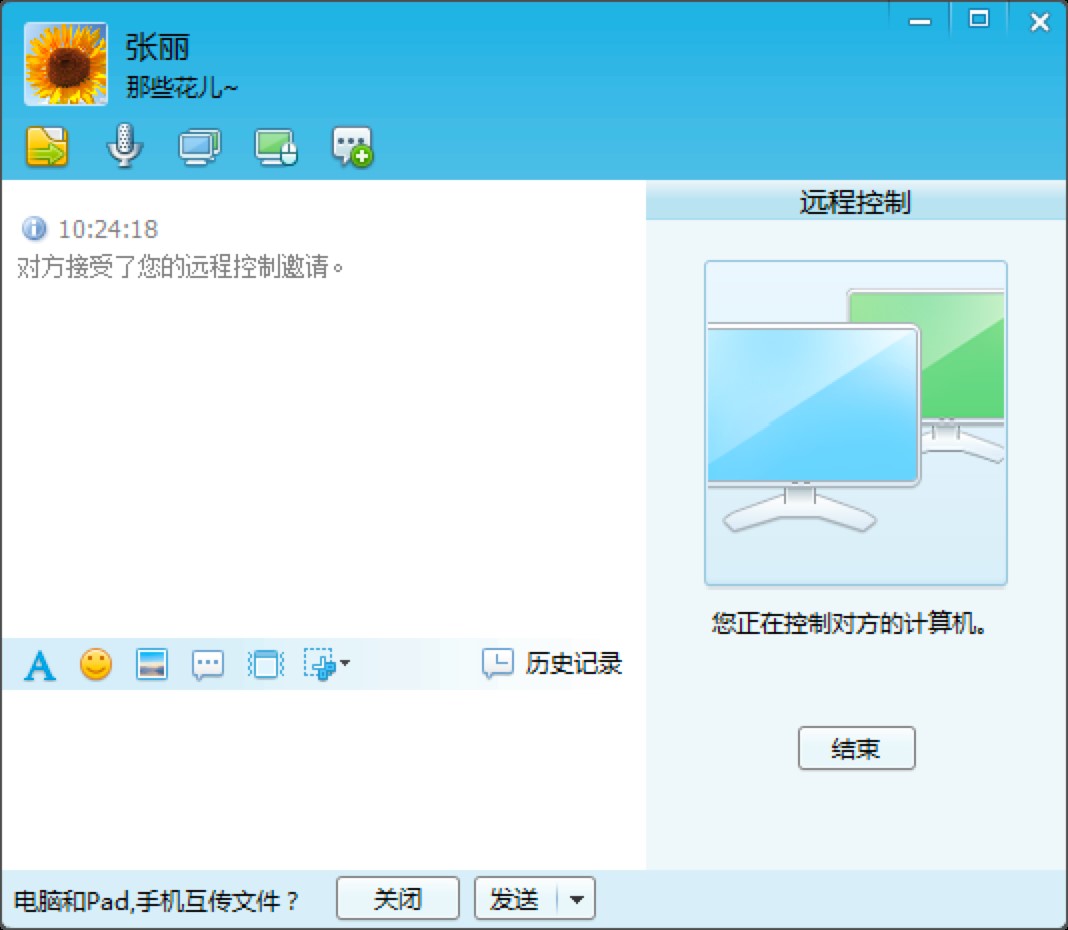Screen dimensions: 1068x930
Task: Click 张丽's sunflower avatar
Action: [64, 62]
